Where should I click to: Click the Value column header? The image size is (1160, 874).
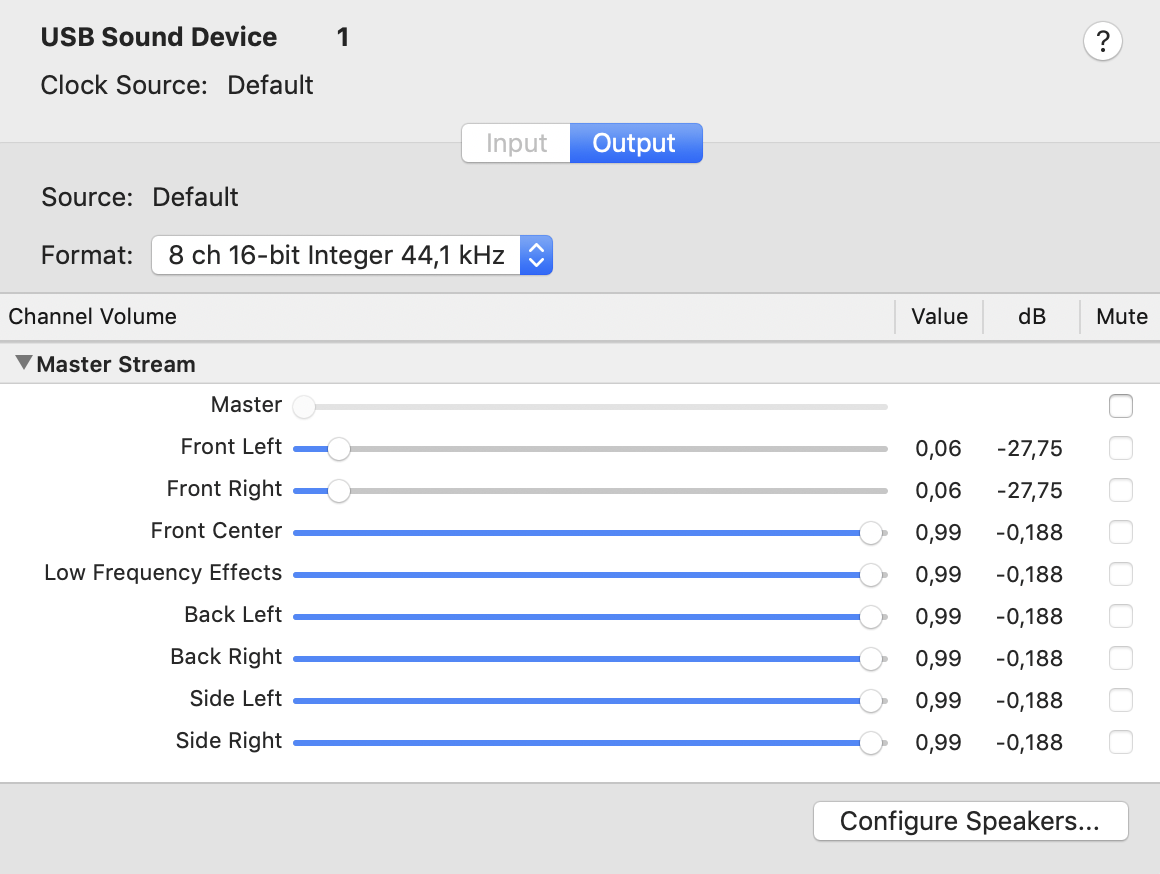point(939,317)
